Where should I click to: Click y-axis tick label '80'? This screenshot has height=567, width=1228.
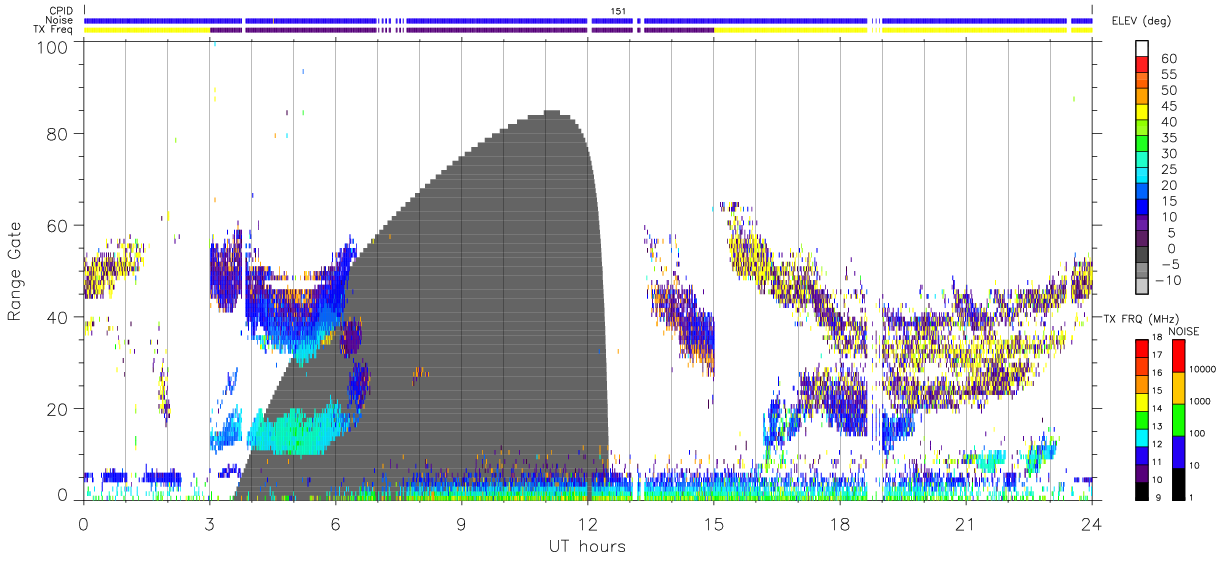(58, 134)
